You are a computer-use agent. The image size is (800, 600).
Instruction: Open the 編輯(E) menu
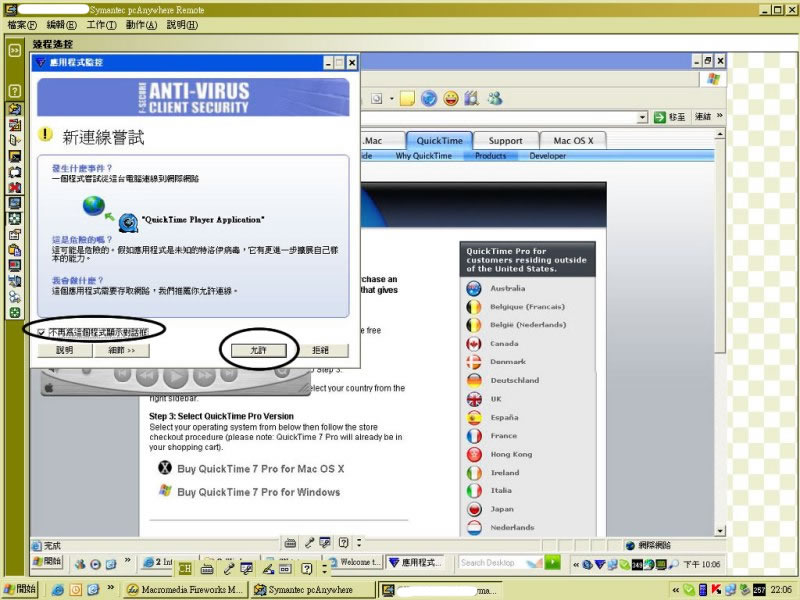point(61,24)
